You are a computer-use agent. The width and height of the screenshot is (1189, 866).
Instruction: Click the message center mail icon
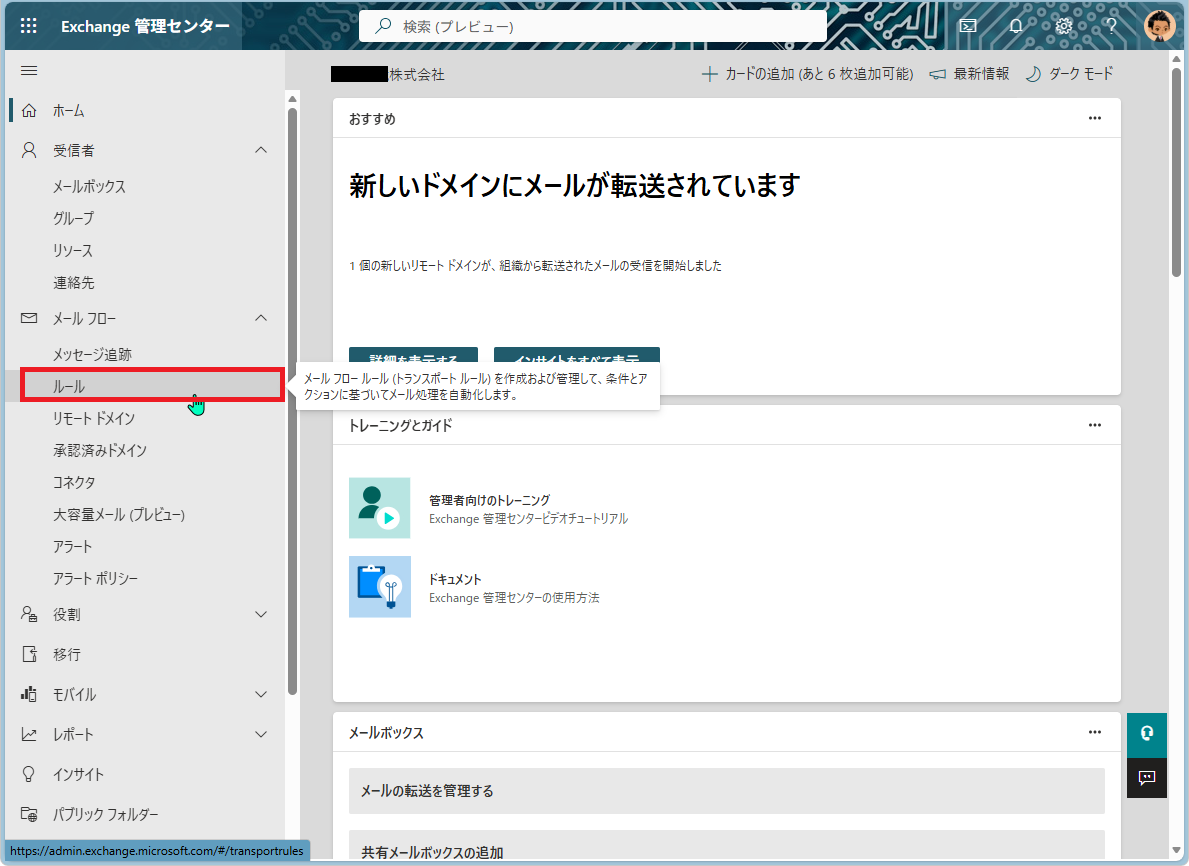click(967, 25)
